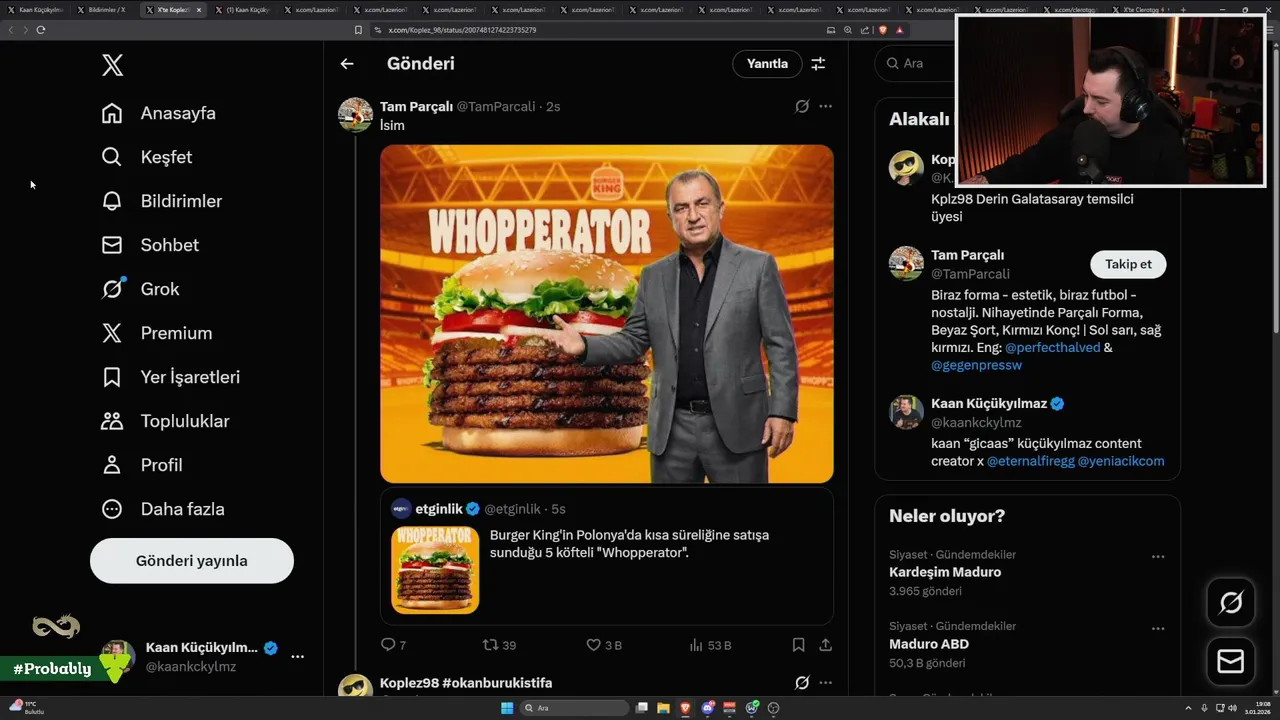Open @eternalfiregg mention link
Image resolution: width=1280 pixels, height=720 pixels.
(x=1030, y=461)
